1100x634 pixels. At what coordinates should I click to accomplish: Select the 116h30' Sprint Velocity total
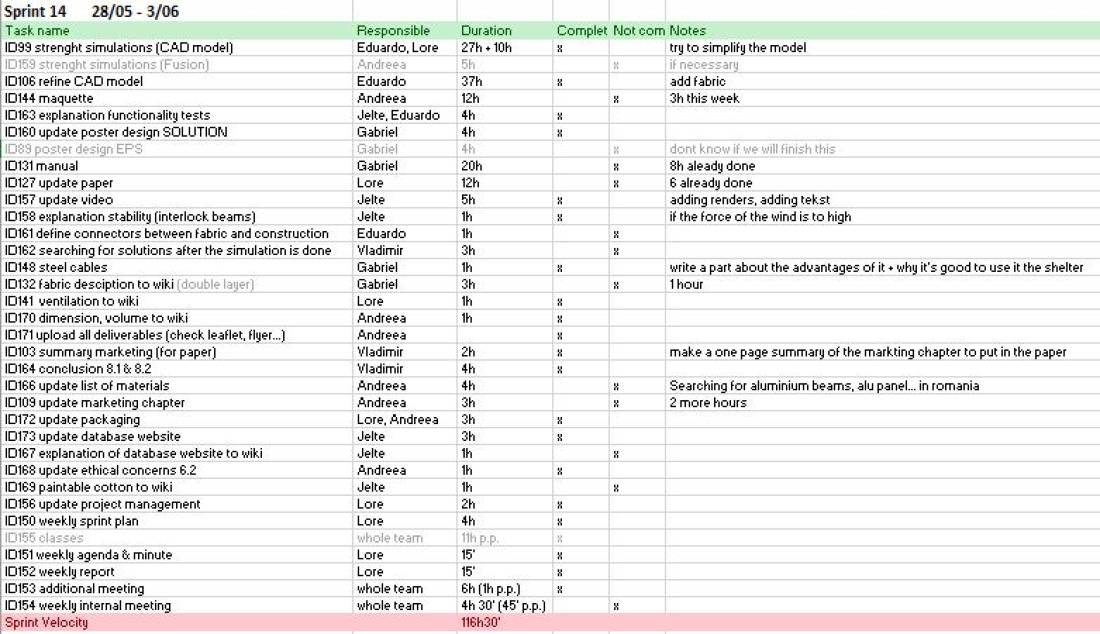[481, 623]
